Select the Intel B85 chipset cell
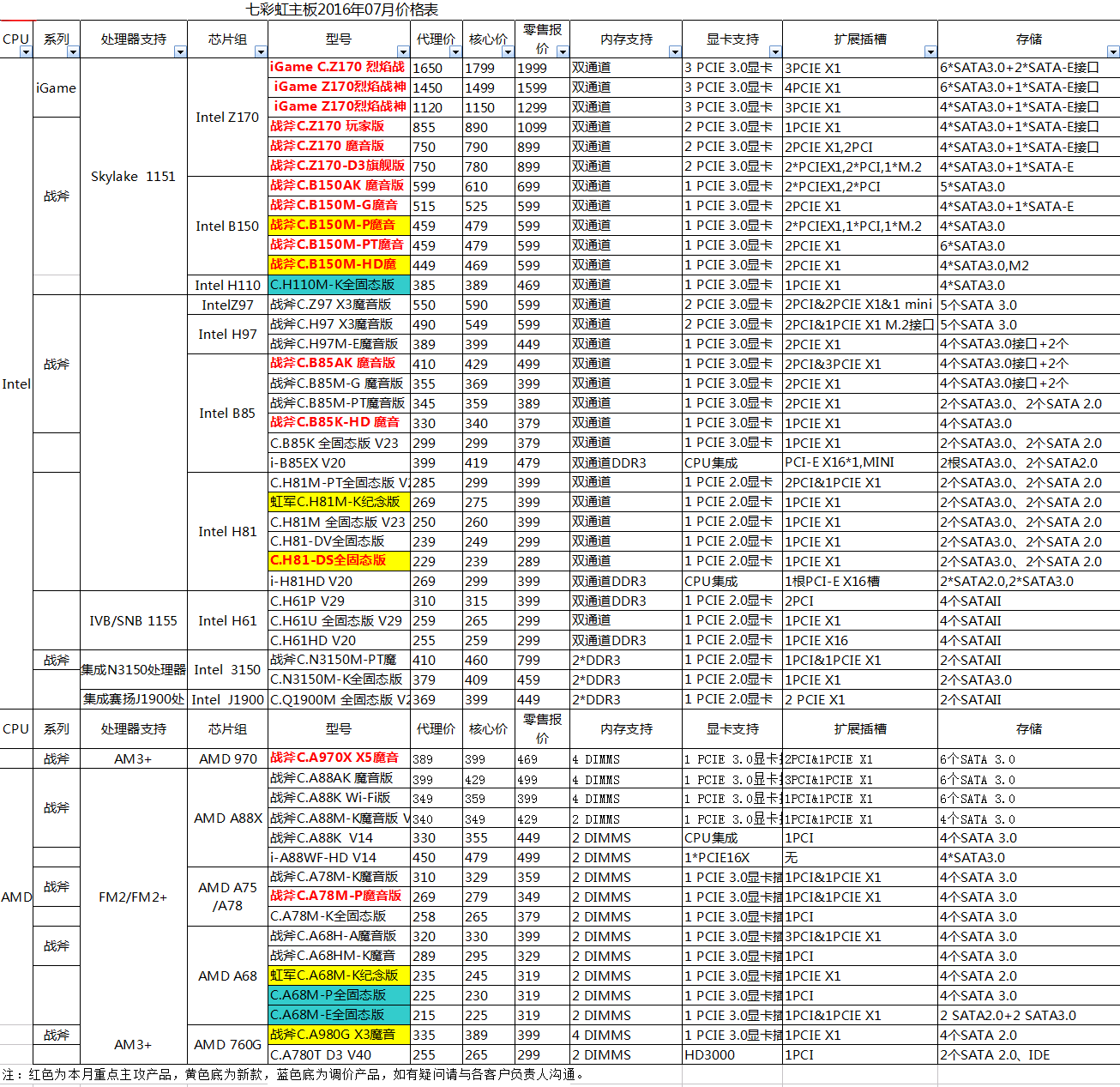 [227, 413]
